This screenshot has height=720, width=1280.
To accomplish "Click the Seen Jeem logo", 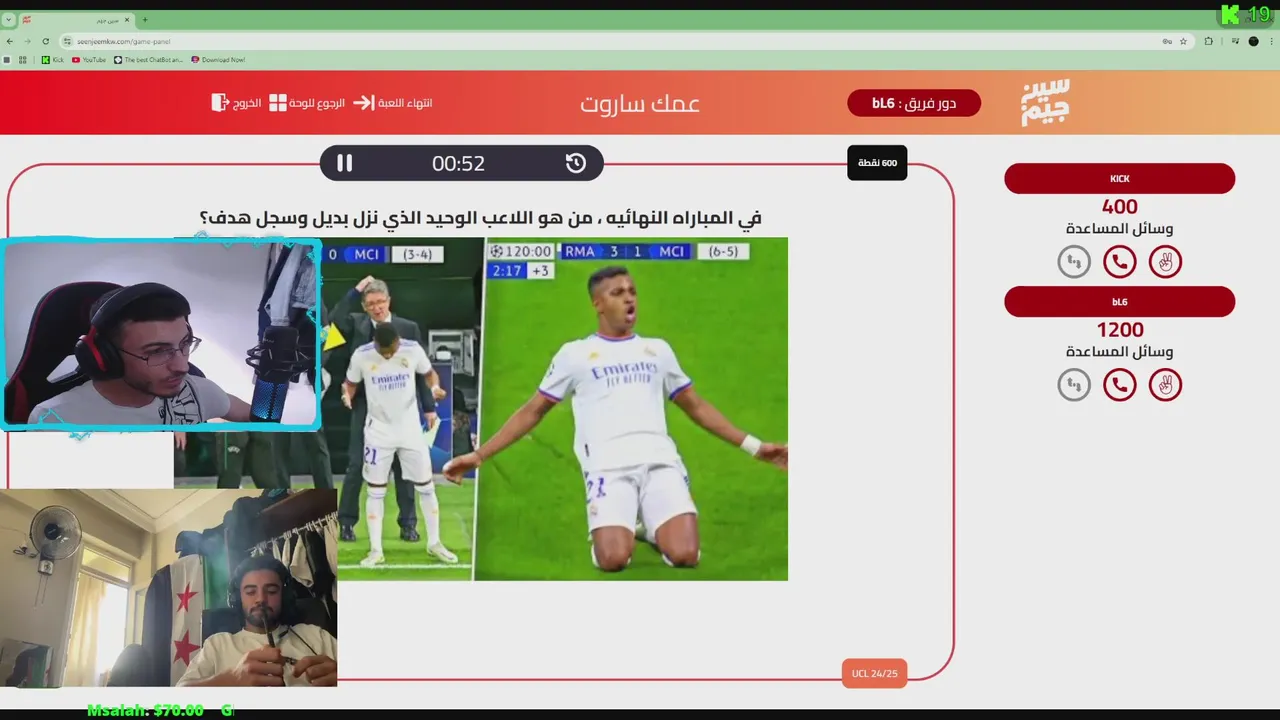I will (1045, 102).
